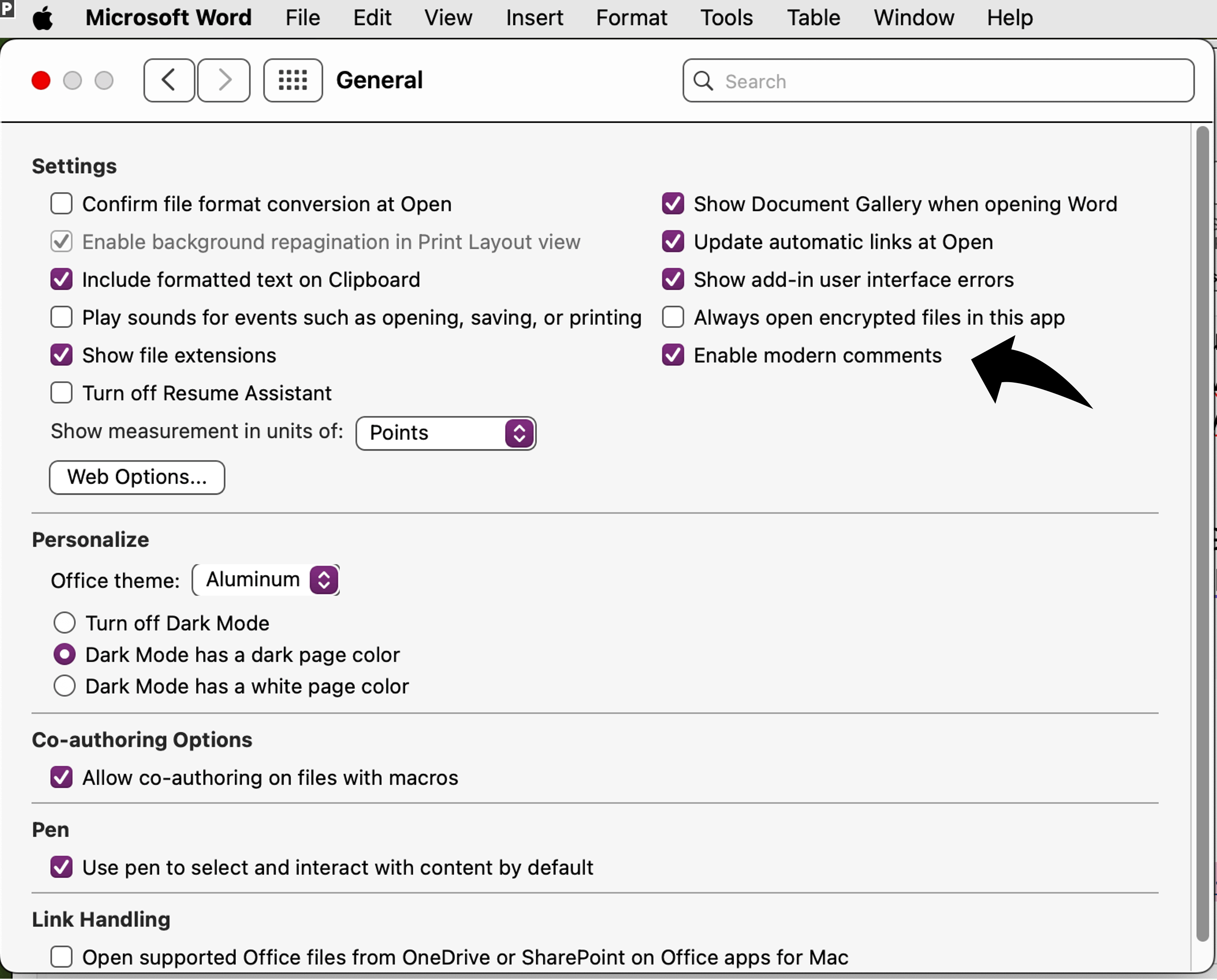1217x980 pixels.
Task: Check Turn off Resume Assistant
Action: point(62,393)
